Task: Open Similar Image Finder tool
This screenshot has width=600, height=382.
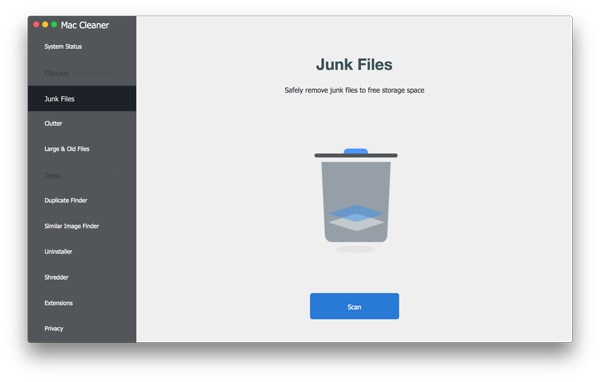Action: point(72,226)
